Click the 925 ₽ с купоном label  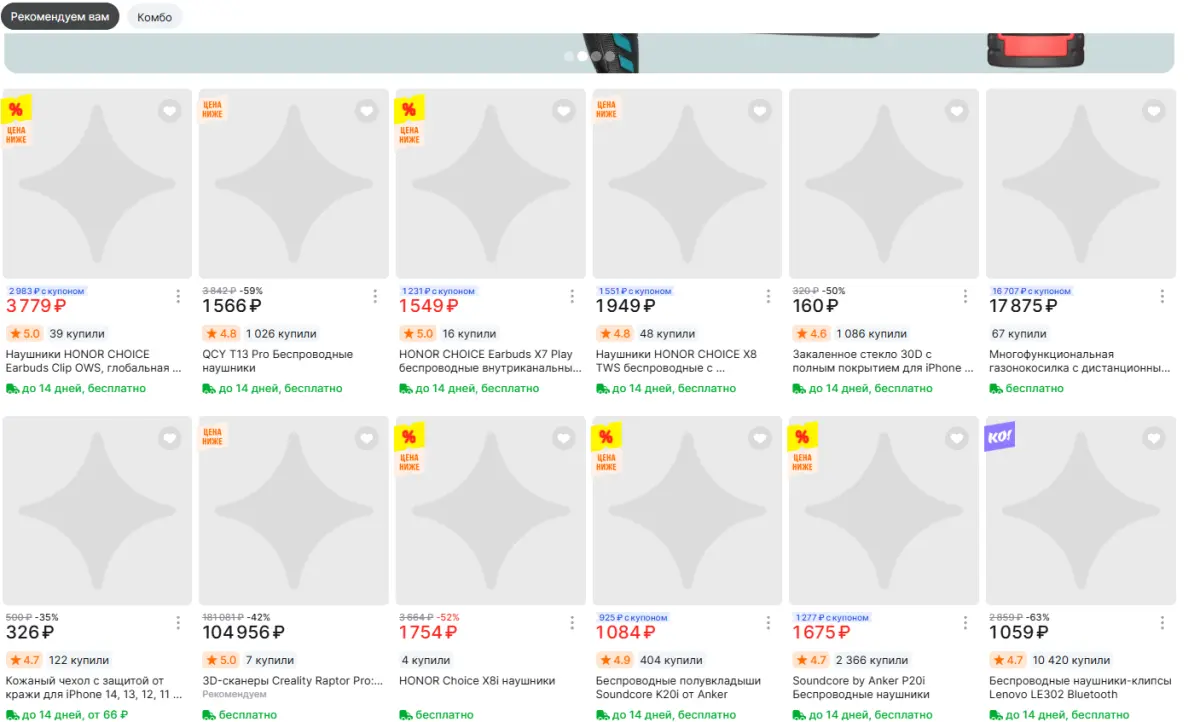pos(632,618)
